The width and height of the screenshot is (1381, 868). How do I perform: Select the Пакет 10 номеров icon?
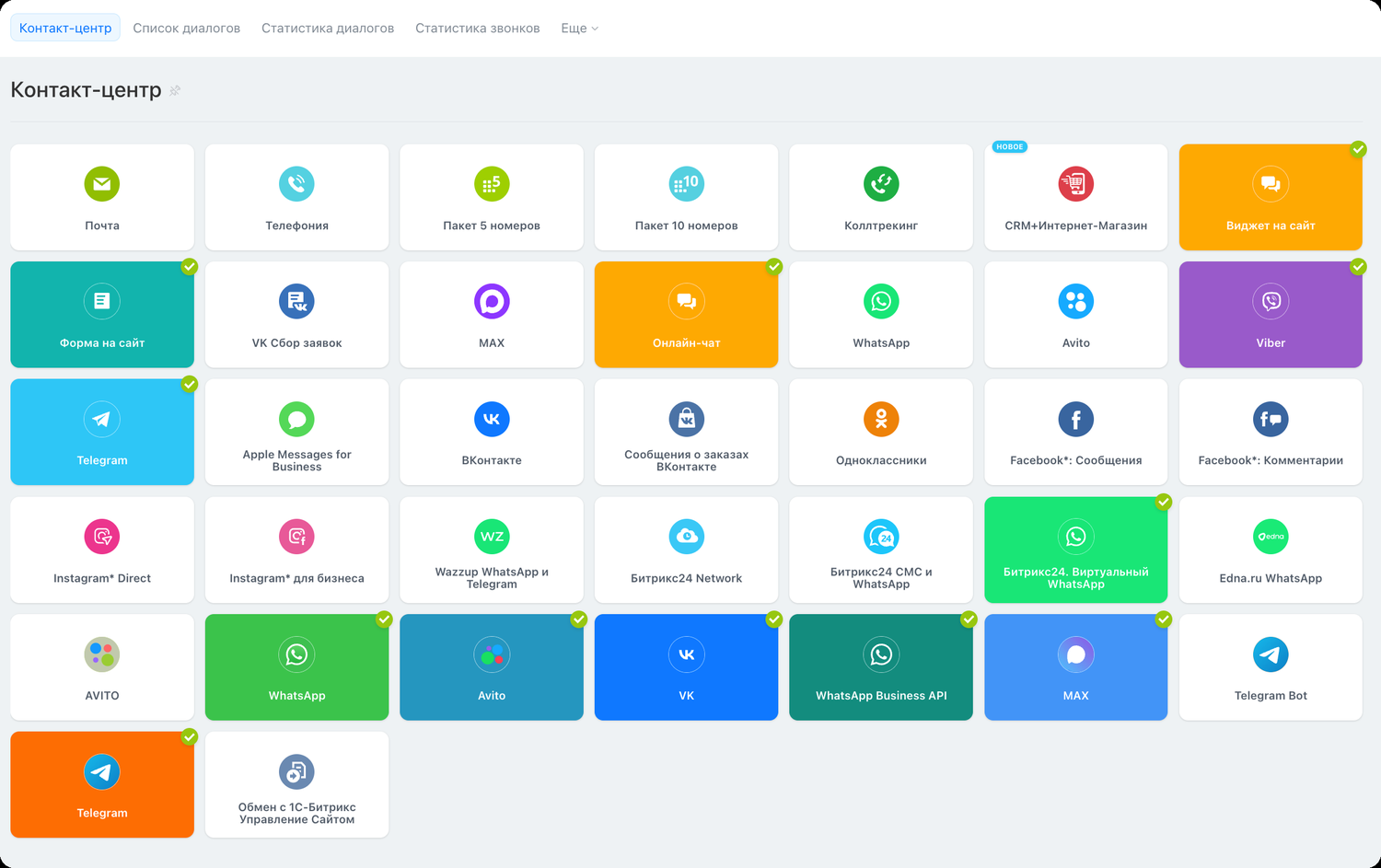(x=686, y=184)
